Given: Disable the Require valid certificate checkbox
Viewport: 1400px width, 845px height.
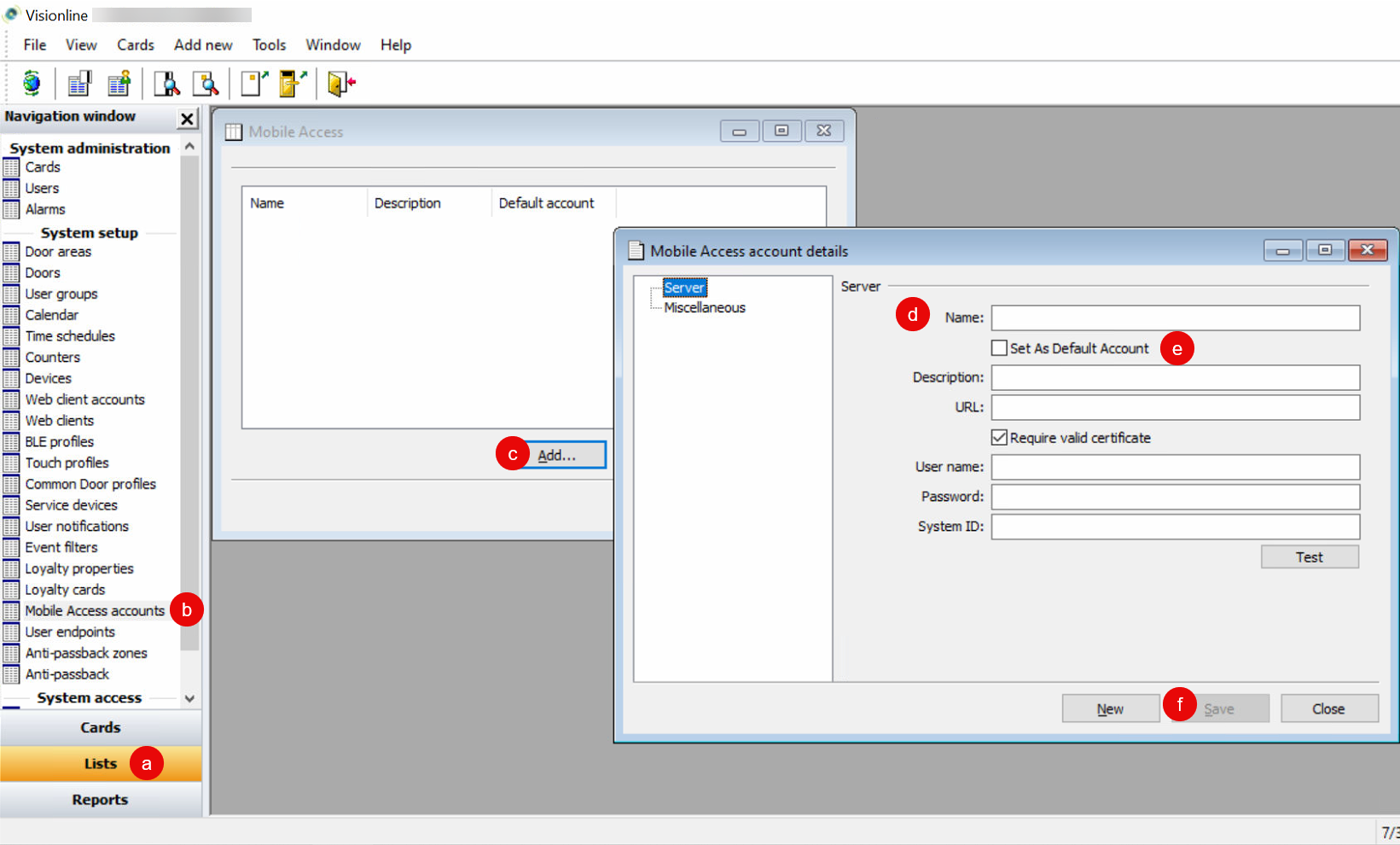Looking at the screenshot, I should [998, 437].
